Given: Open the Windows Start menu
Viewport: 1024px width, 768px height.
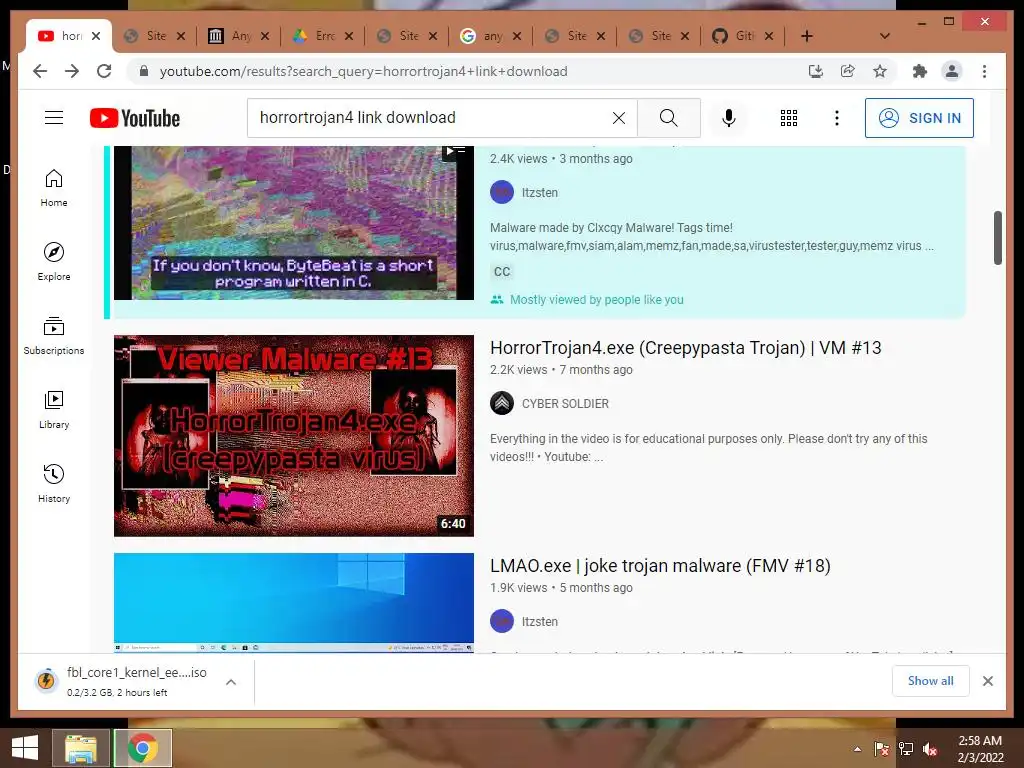Looking at the screenshot, I should (25, 748).
